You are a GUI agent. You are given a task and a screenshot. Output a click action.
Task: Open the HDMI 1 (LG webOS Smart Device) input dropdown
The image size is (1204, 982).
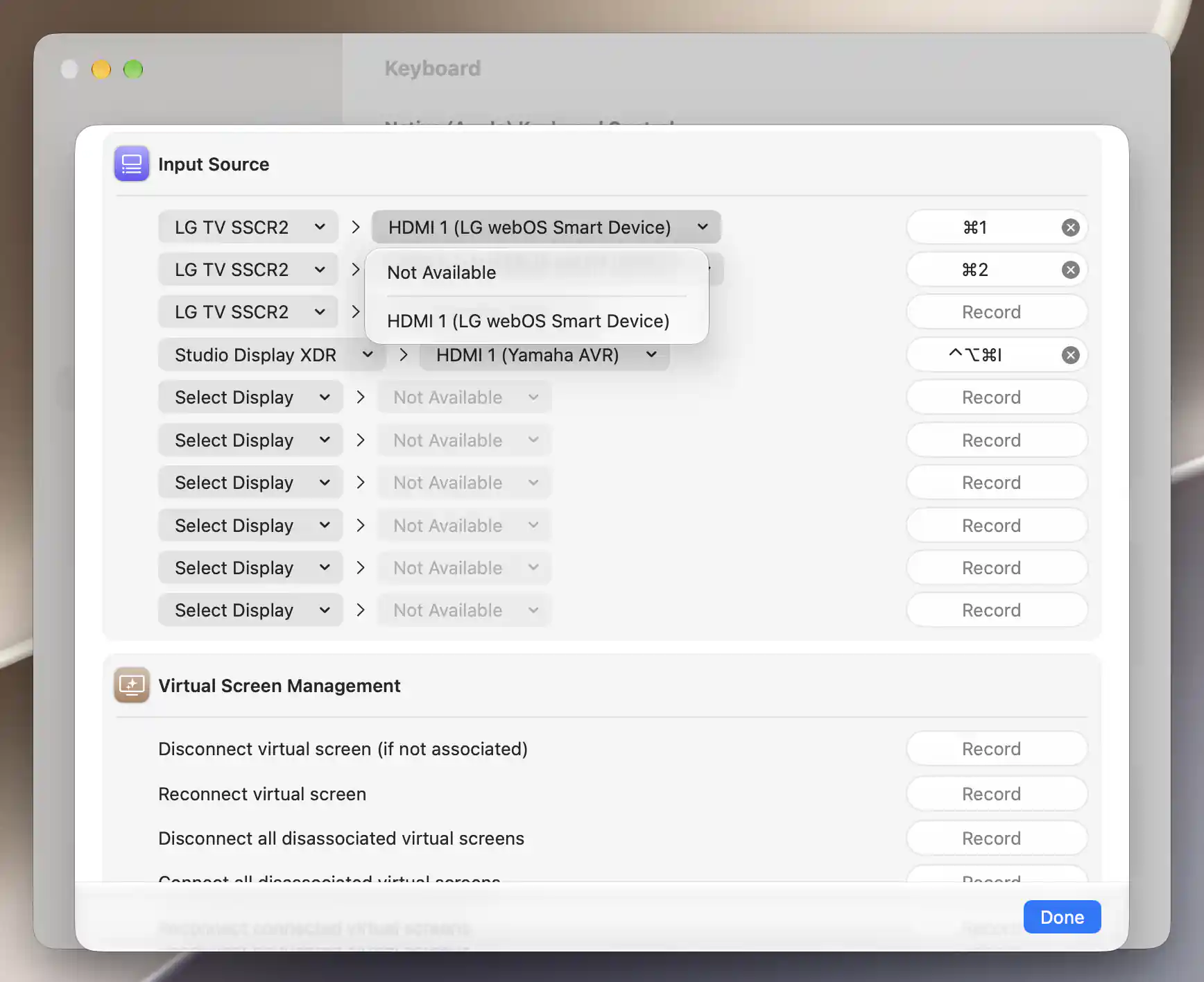coord(547,227)
